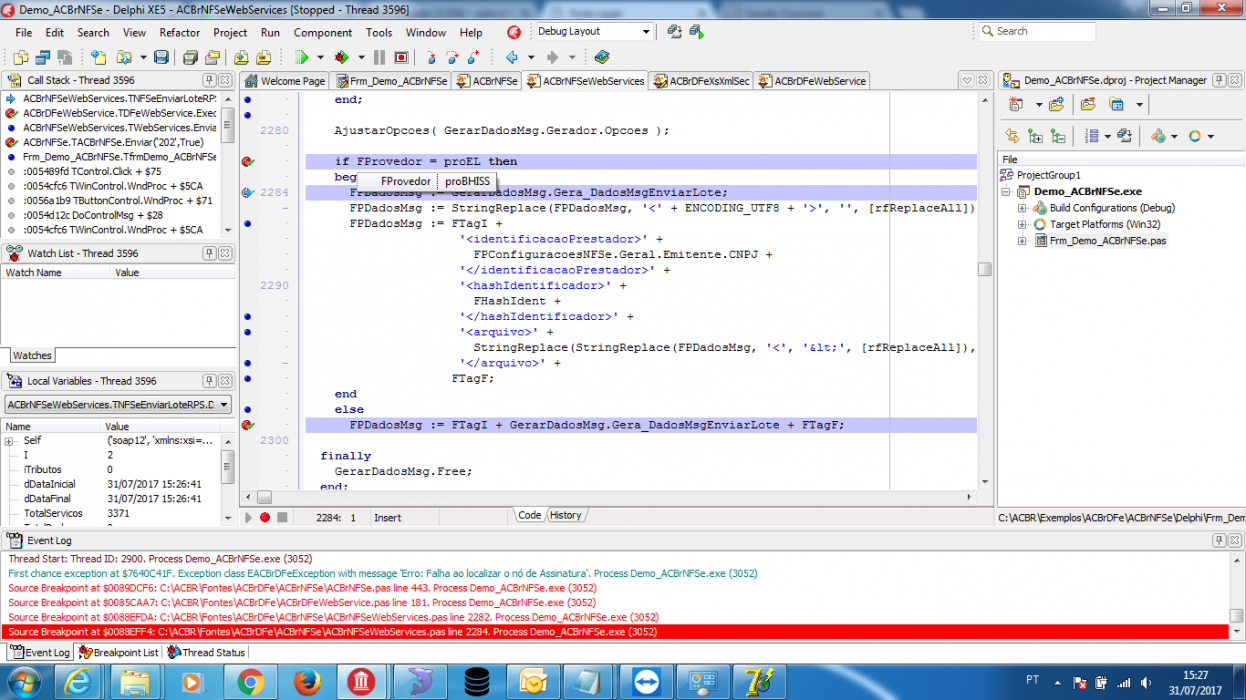Click the Help book icon in the toolbar
Screen dimensions: 1246x700
click(x=601, y=58)
